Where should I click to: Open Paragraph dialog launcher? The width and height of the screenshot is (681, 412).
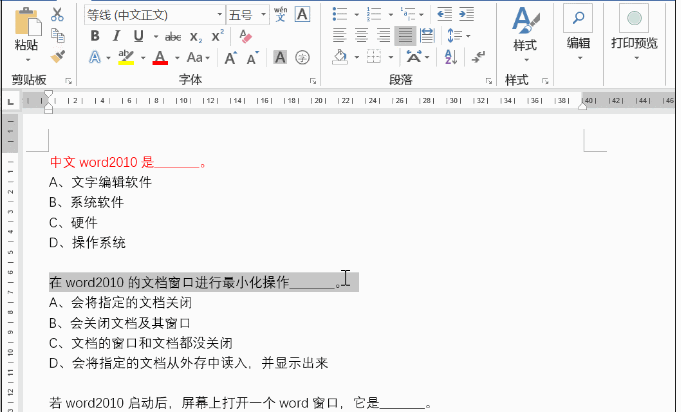(489, 81)
